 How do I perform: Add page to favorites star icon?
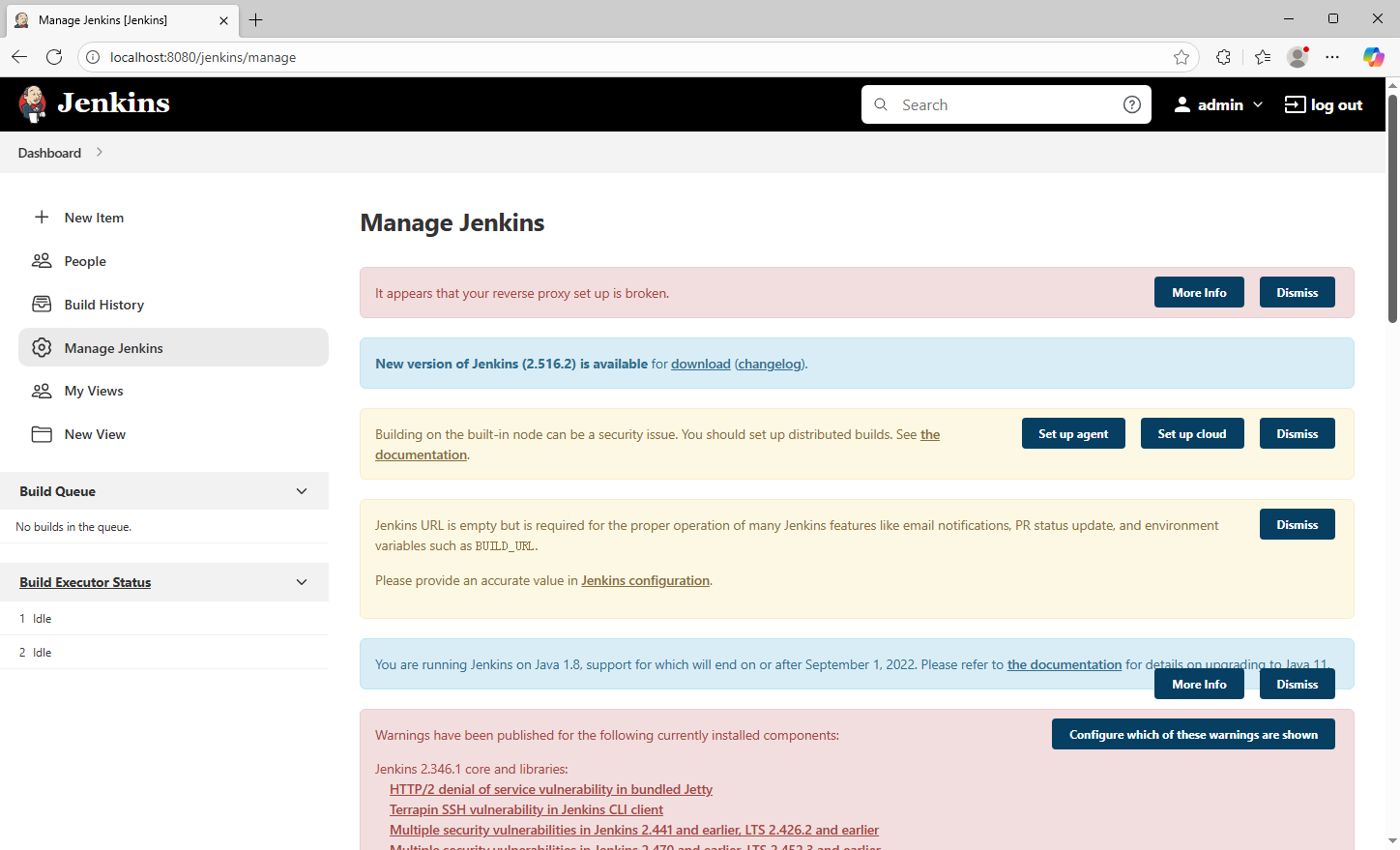(x=1181, y=57)
